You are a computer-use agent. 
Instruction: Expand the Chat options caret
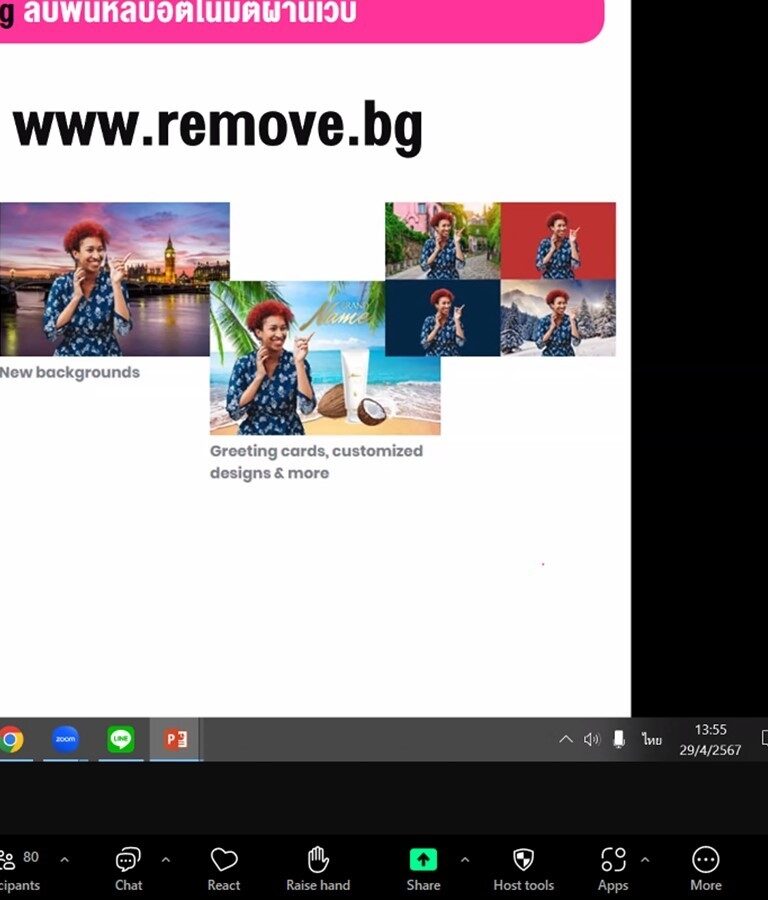coord(165,860)
